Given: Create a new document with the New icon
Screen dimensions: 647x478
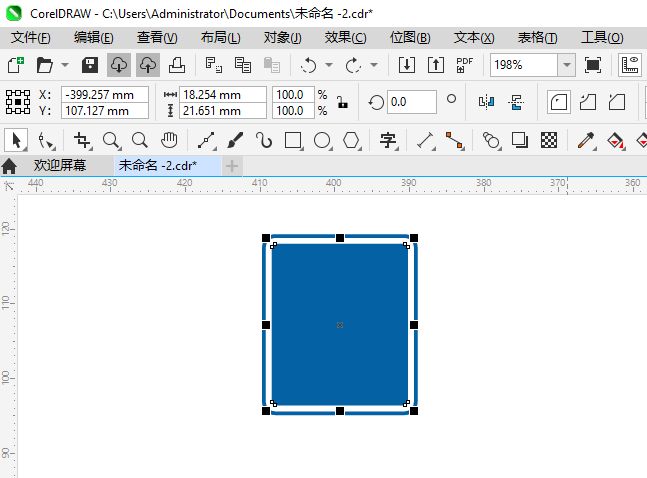Looking at the screenshot, I should click(16, 65).
